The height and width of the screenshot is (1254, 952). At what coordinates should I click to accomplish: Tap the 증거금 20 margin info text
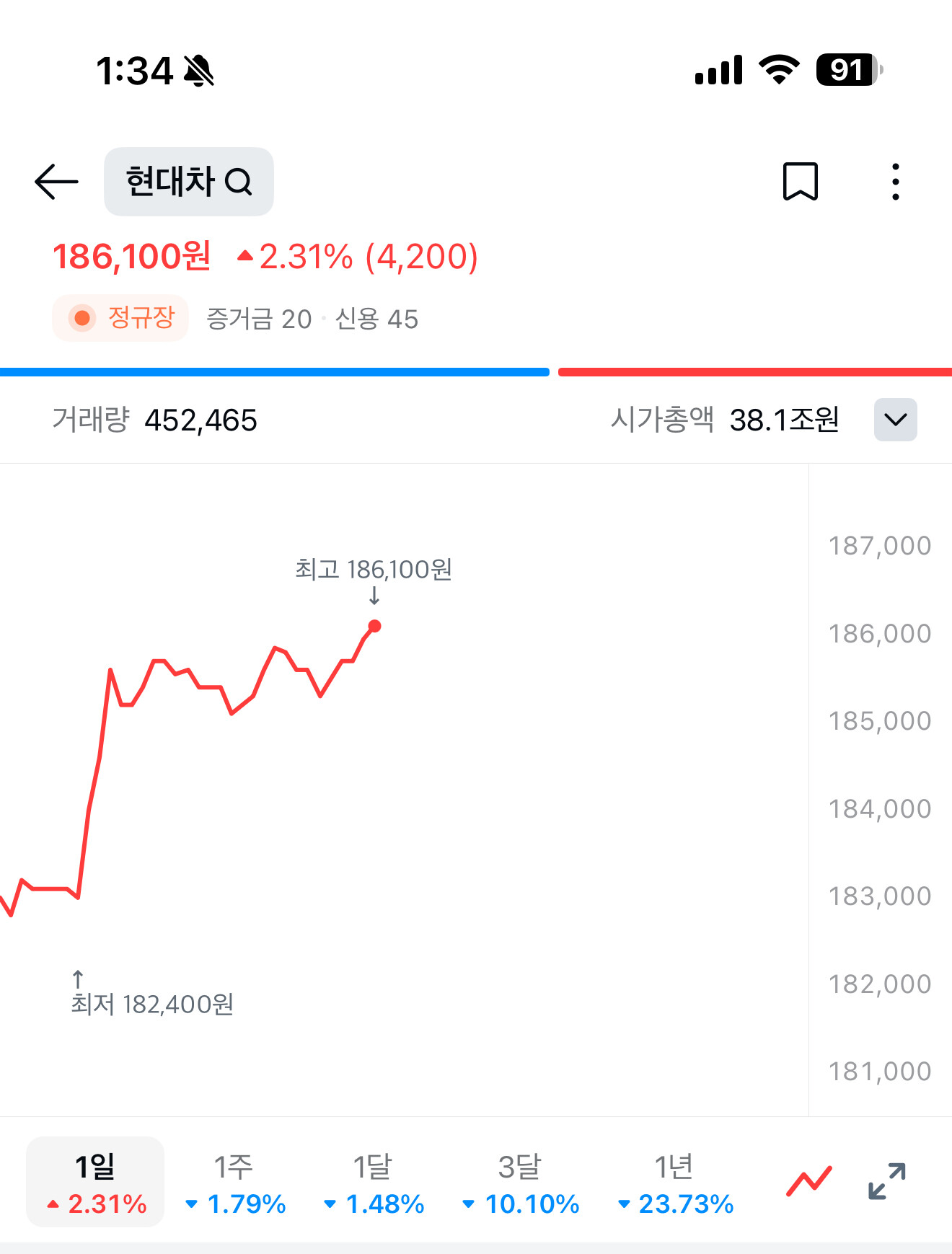[259, 319]
